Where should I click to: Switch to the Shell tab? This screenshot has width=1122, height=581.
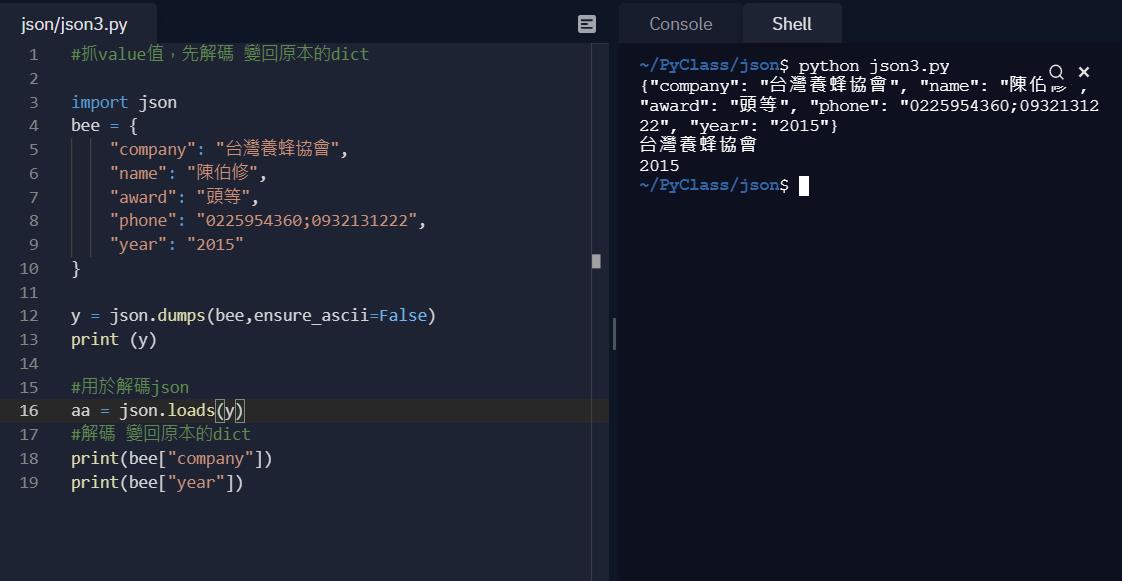[790, 23]
